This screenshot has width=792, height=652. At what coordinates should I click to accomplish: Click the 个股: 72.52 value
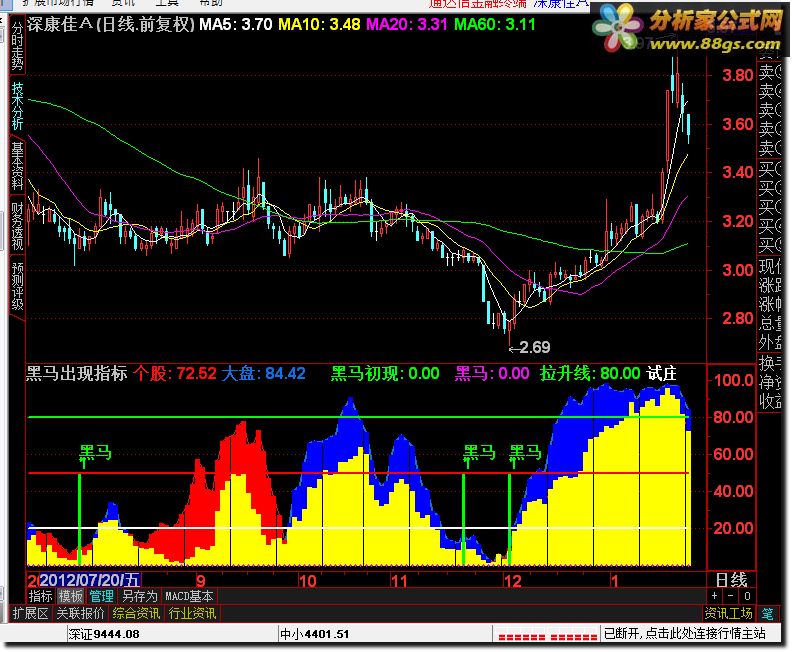click(175, 373)
